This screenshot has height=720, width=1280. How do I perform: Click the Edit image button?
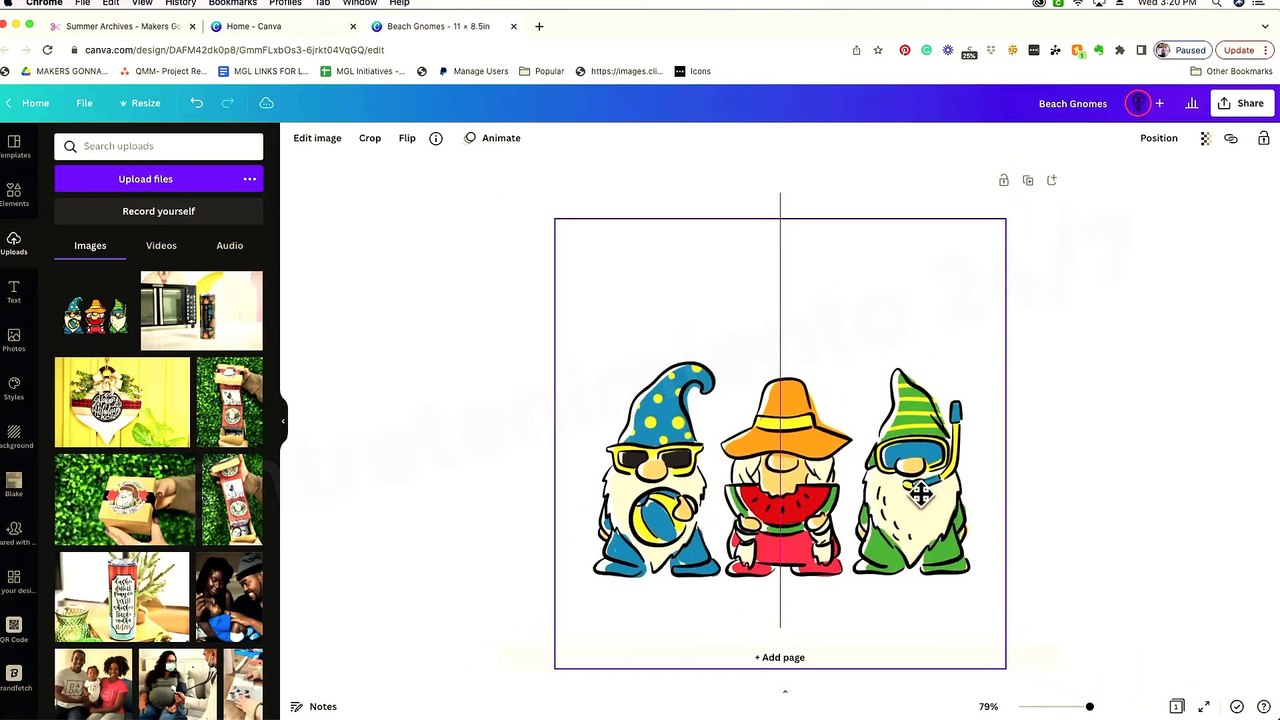pos(317,138)
